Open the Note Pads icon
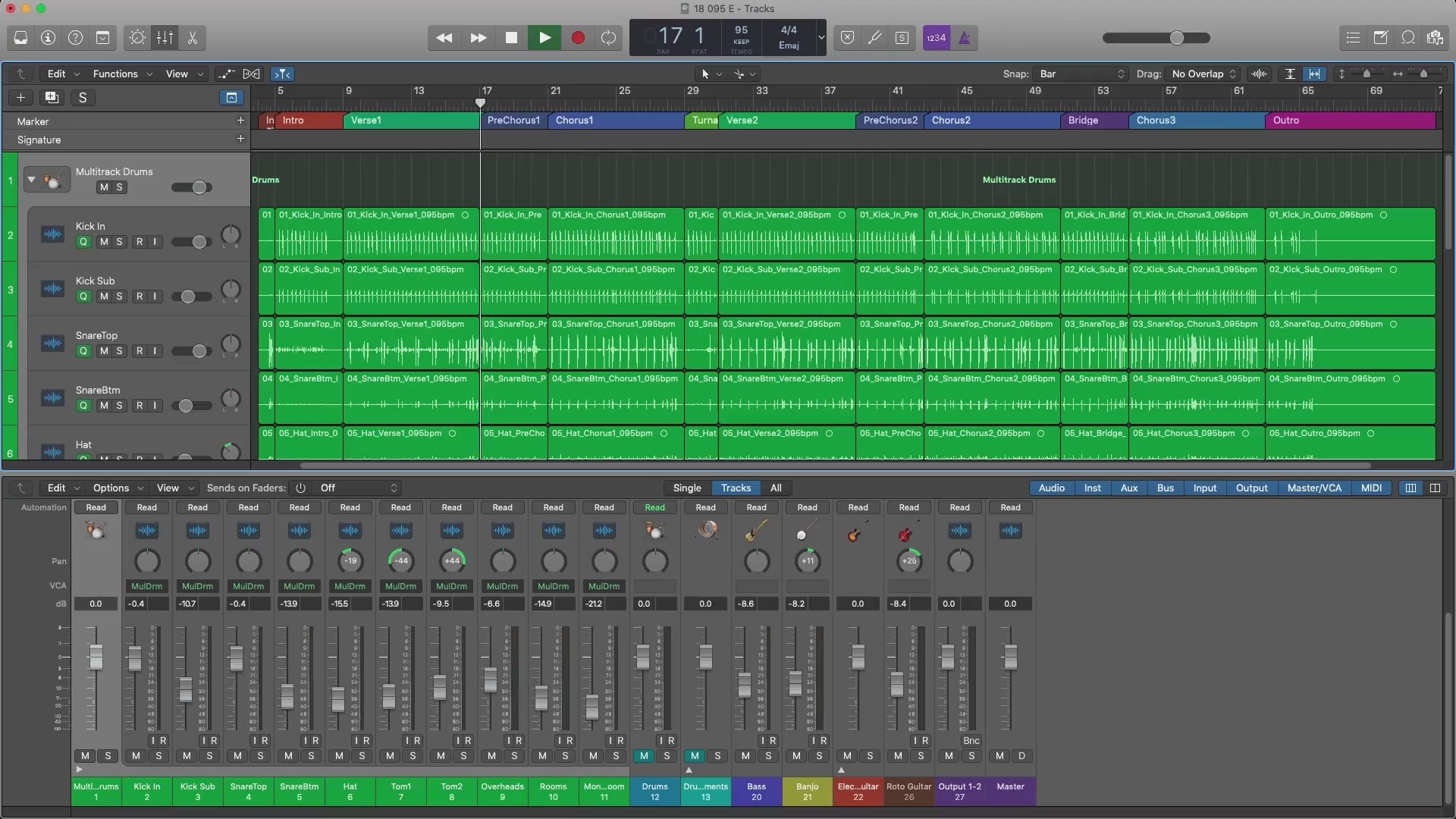This screenshot has width=1456, height=819. (x=1380, y=37)
